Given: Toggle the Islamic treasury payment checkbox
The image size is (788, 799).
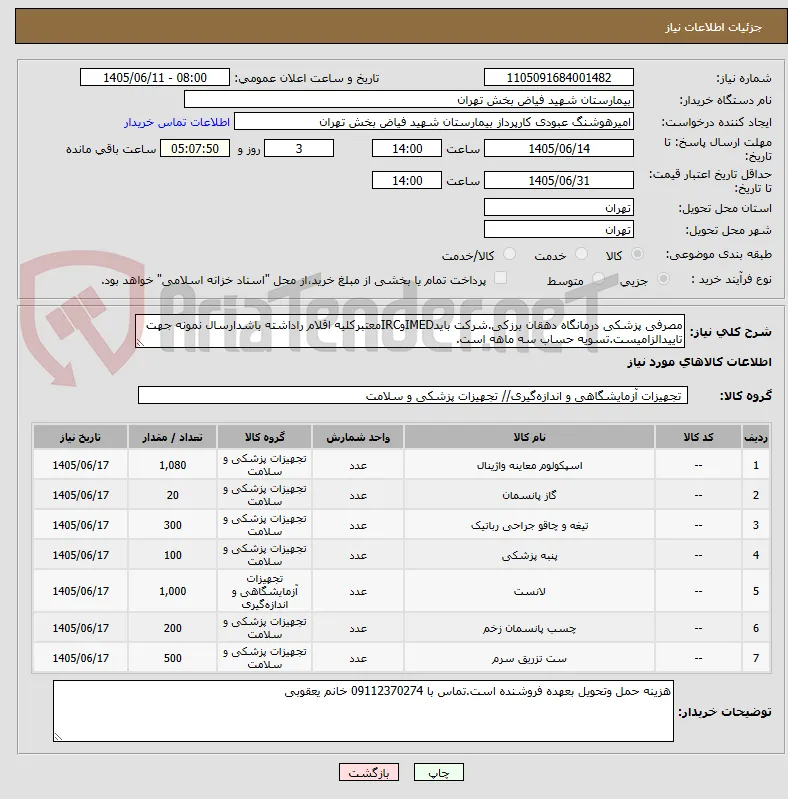Looking at the screenshot, I should 501,278.
